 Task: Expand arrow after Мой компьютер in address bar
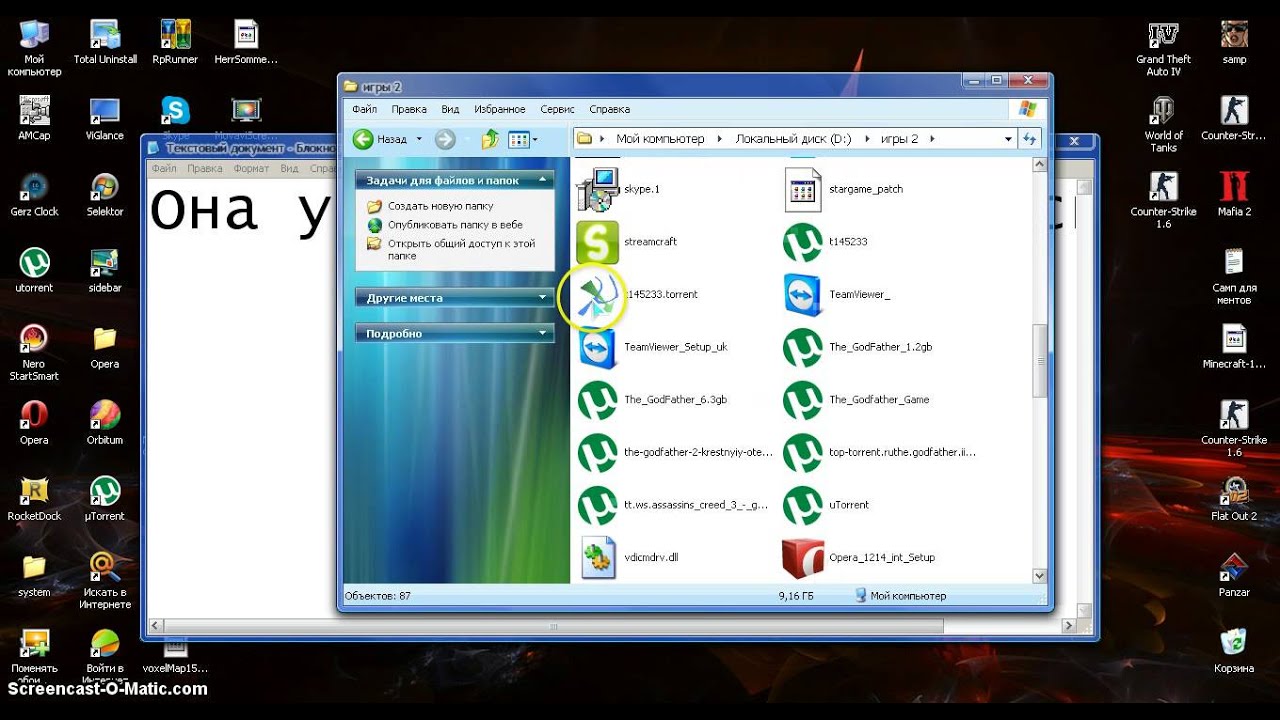(720, 139)
